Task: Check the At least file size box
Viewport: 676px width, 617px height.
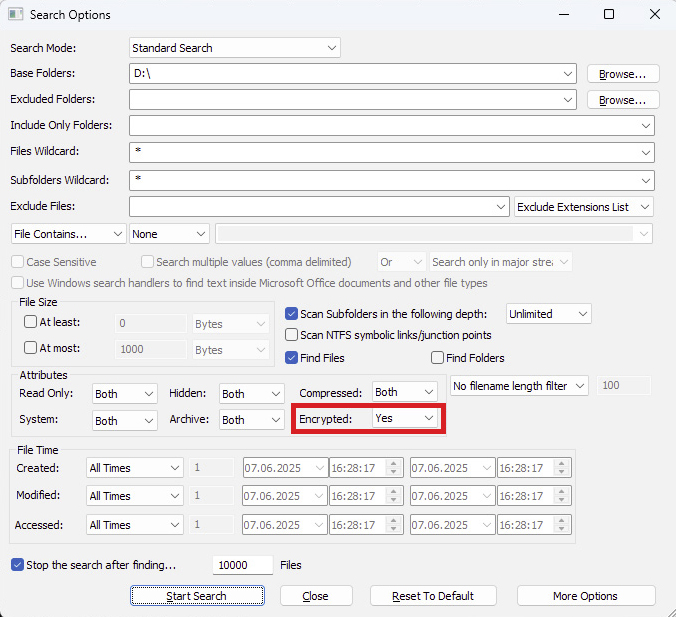Action: click(x=30, y=322)
